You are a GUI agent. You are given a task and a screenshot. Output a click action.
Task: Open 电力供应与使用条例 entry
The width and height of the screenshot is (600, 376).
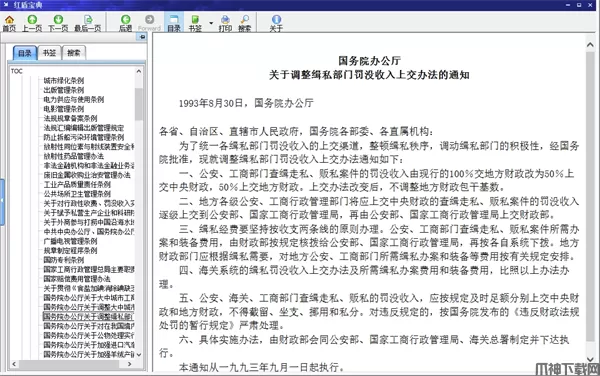pyautogui.click(x=73, y=99)
